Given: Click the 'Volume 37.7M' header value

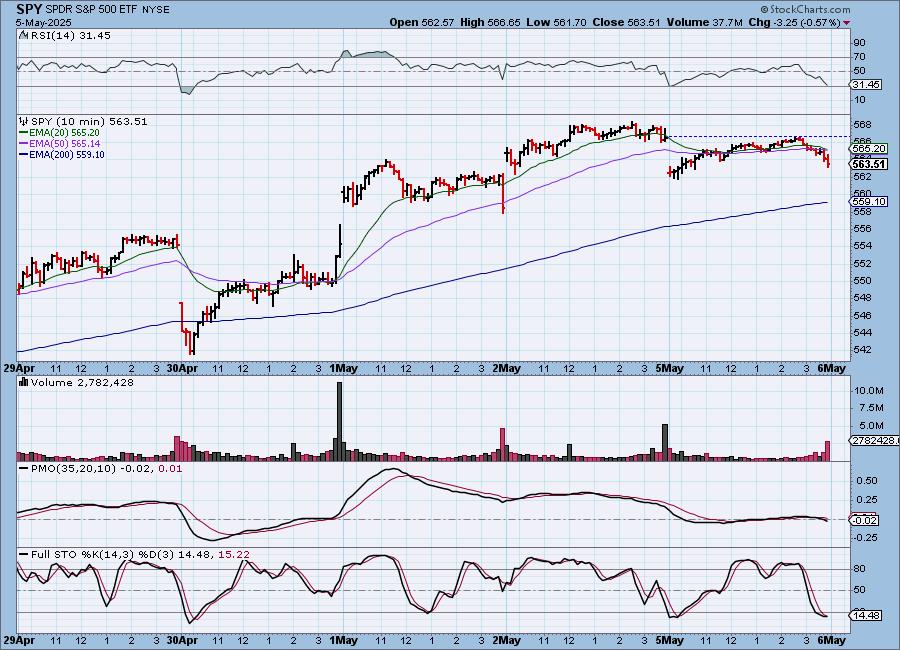Looking at the screenshot, I should tap(705, 22).
